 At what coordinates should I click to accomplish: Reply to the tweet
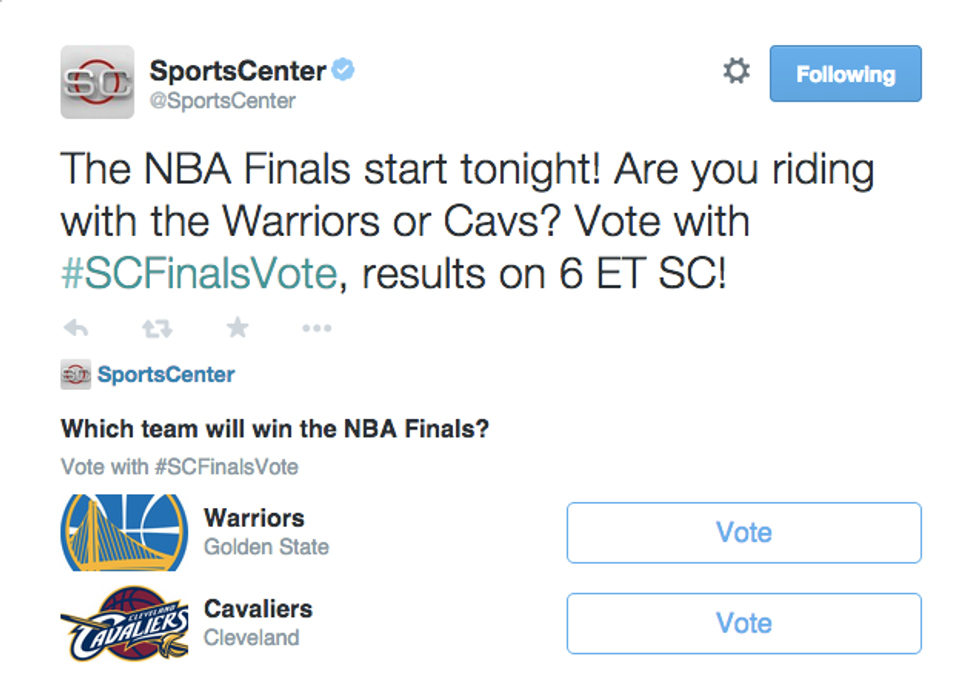coord(76,328)
